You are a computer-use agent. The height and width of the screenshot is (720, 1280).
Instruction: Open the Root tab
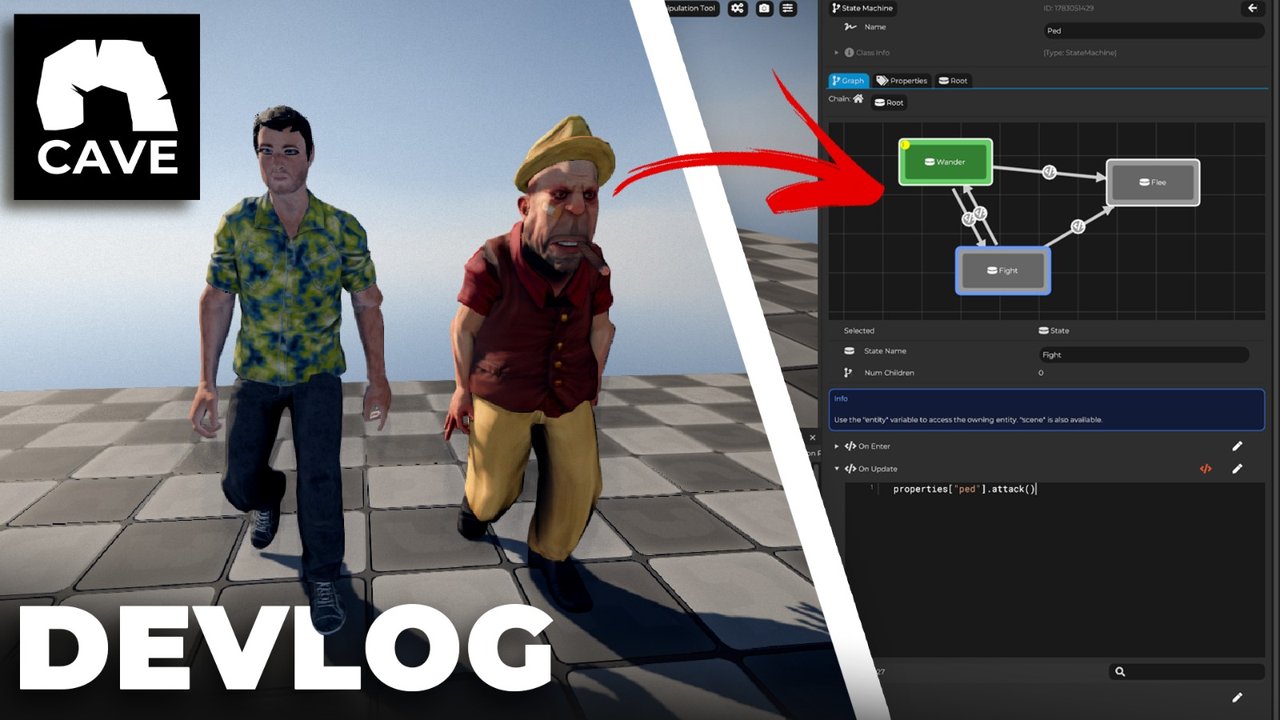point(952,80)
